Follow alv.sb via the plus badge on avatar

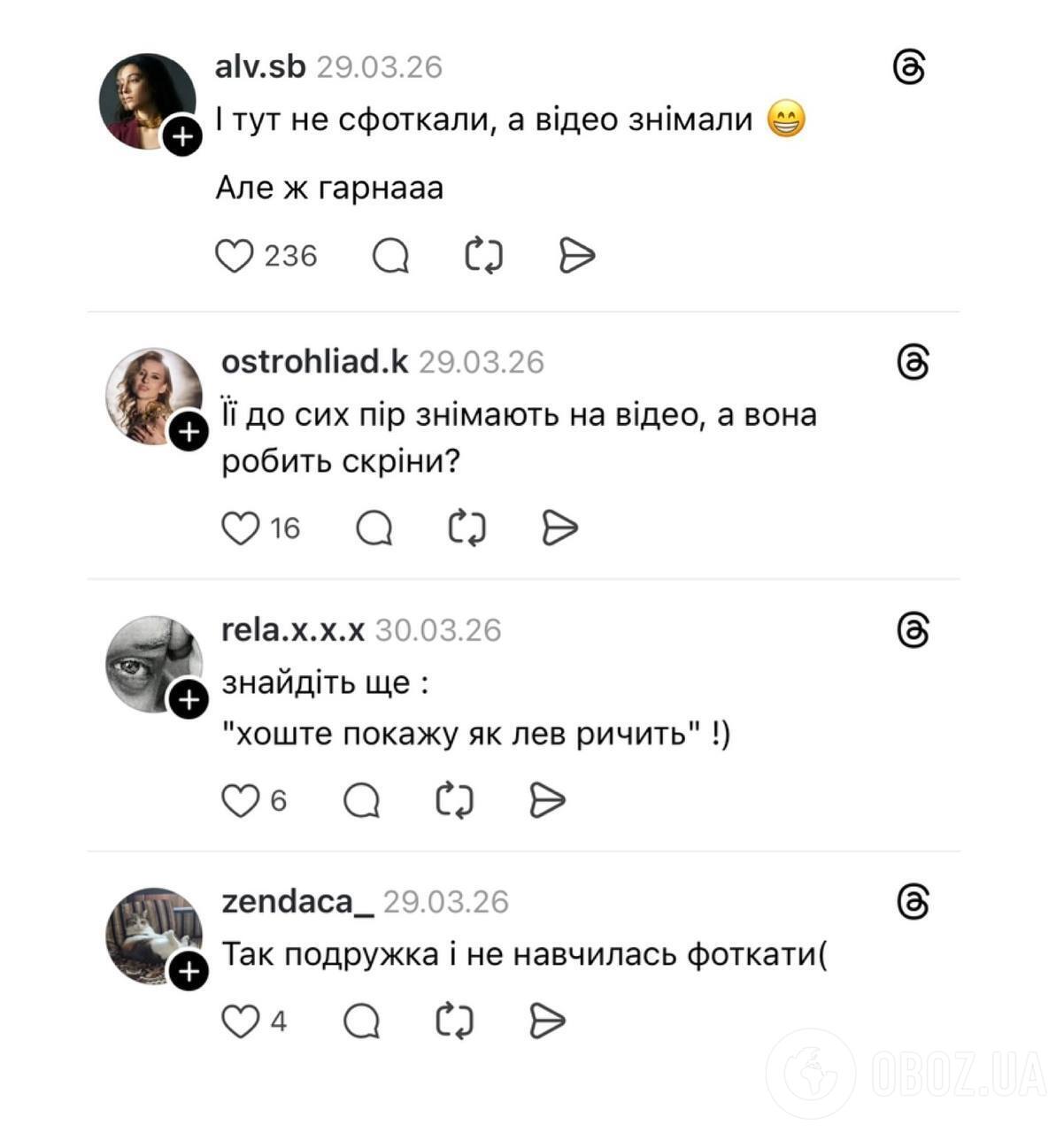coord(182,136)
